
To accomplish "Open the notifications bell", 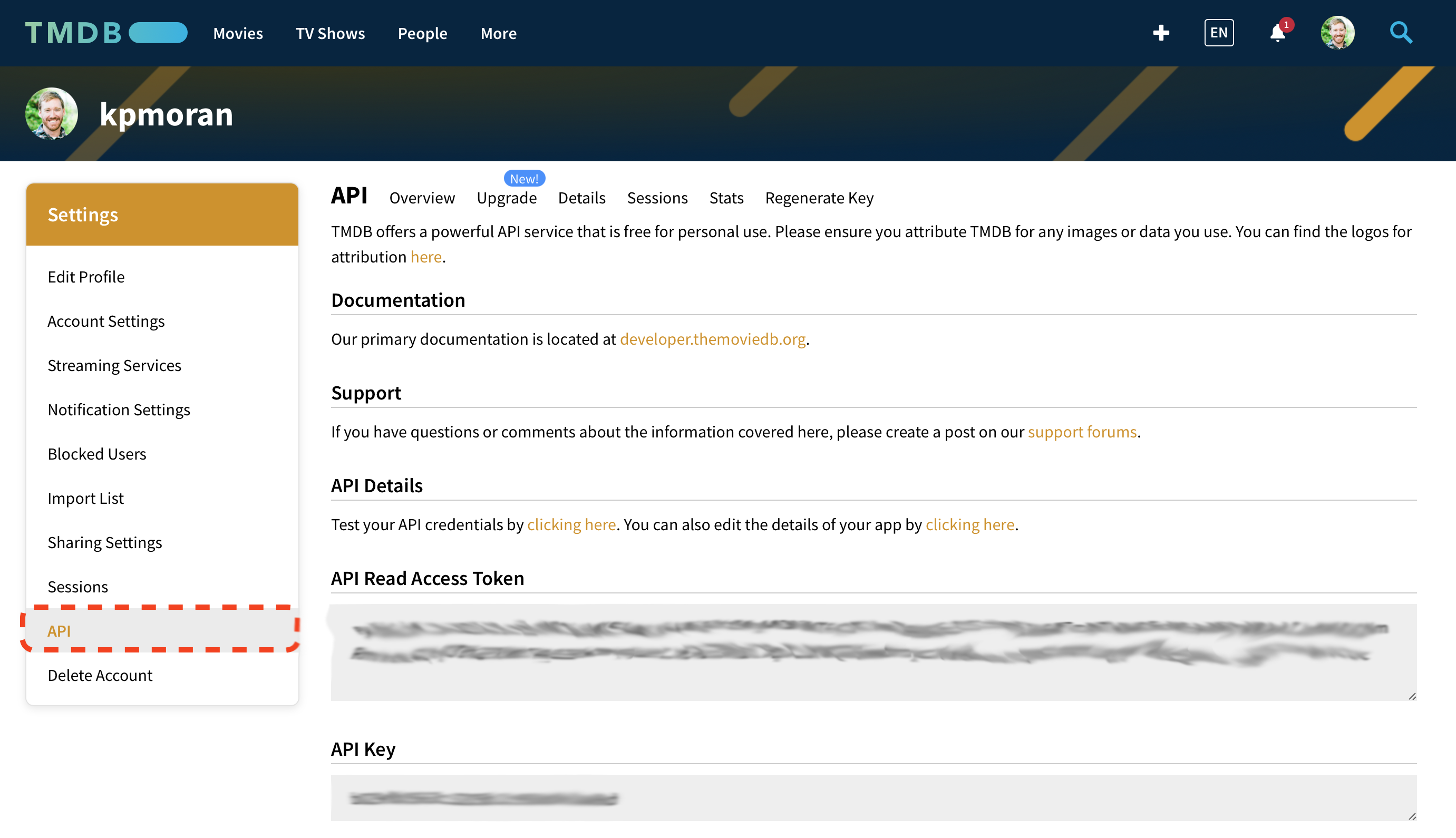I will pos(1276,35).
